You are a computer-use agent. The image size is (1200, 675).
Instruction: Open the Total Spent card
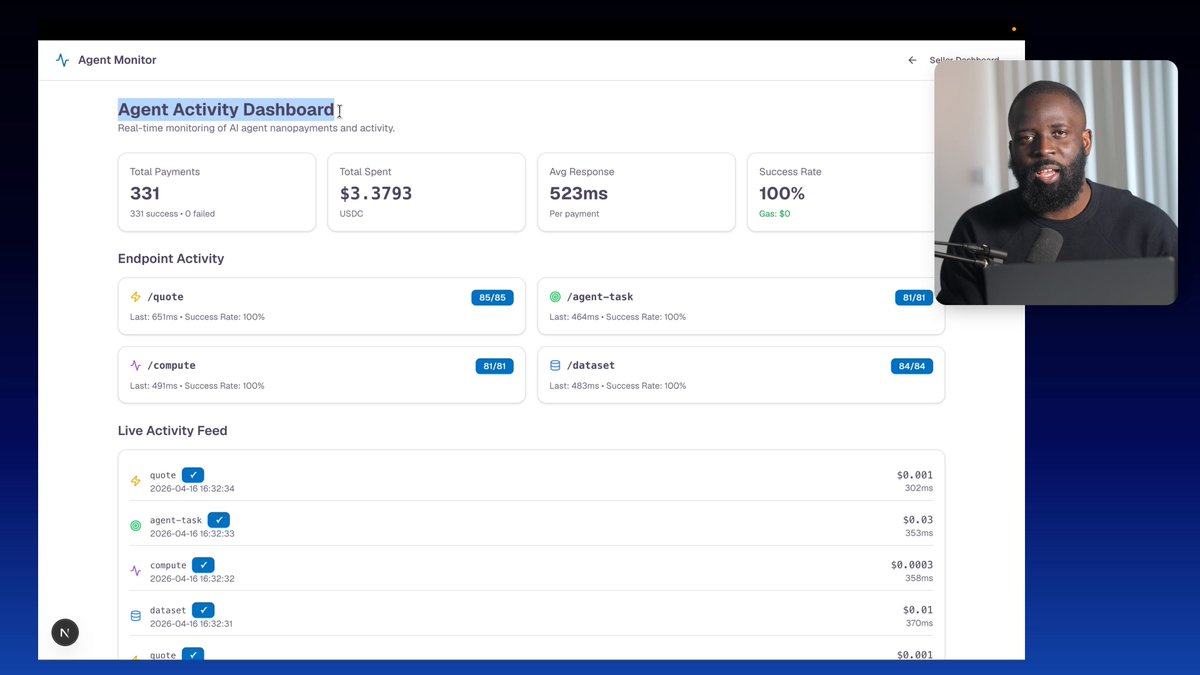pos(426,192)
